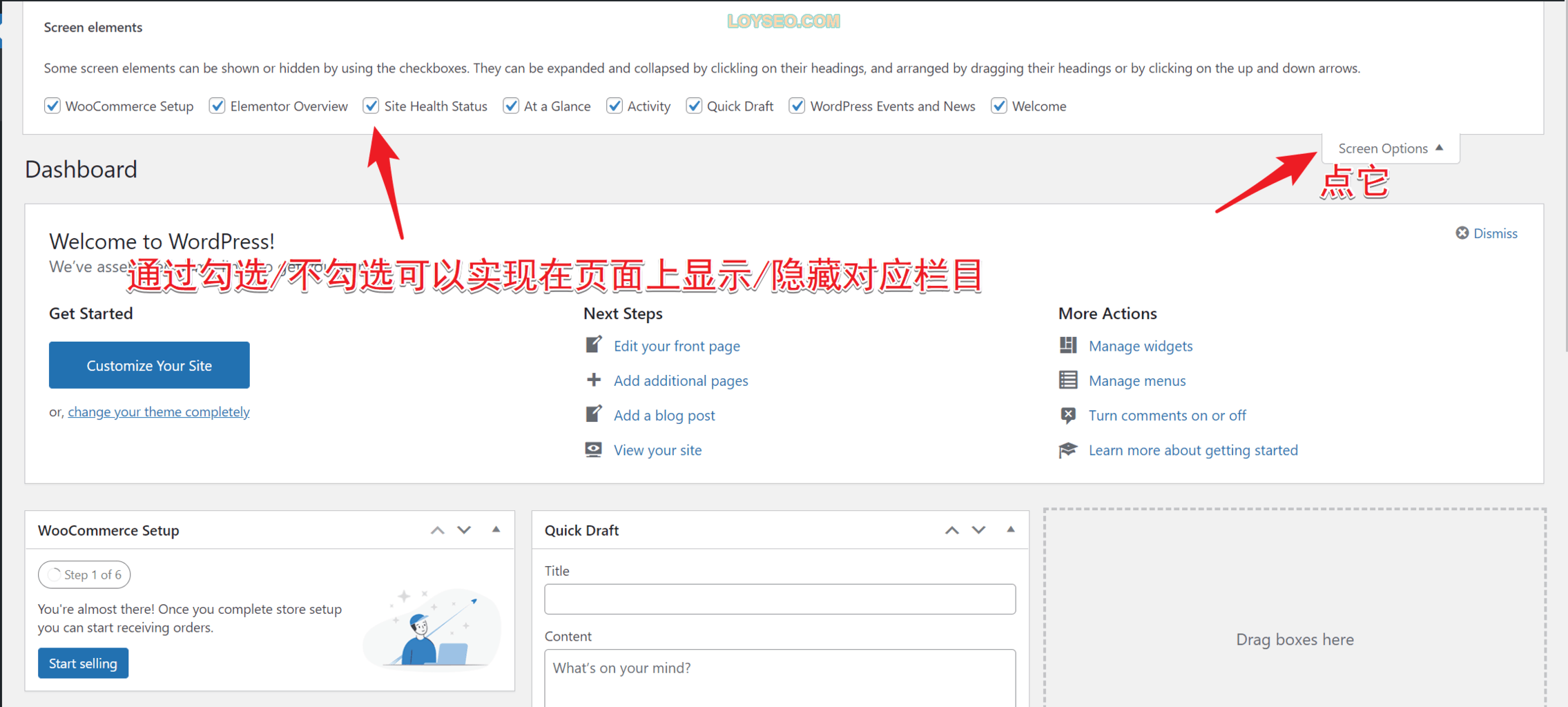Click the comments on/off bubble icon
Image resolution: width=1568 pixels, height=707 pixels.
[x=1068, y=415]
